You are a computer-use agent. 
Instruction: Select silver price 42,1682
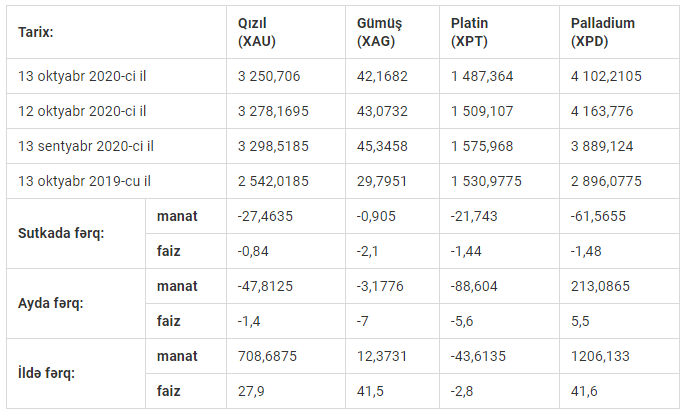point(382,76)
